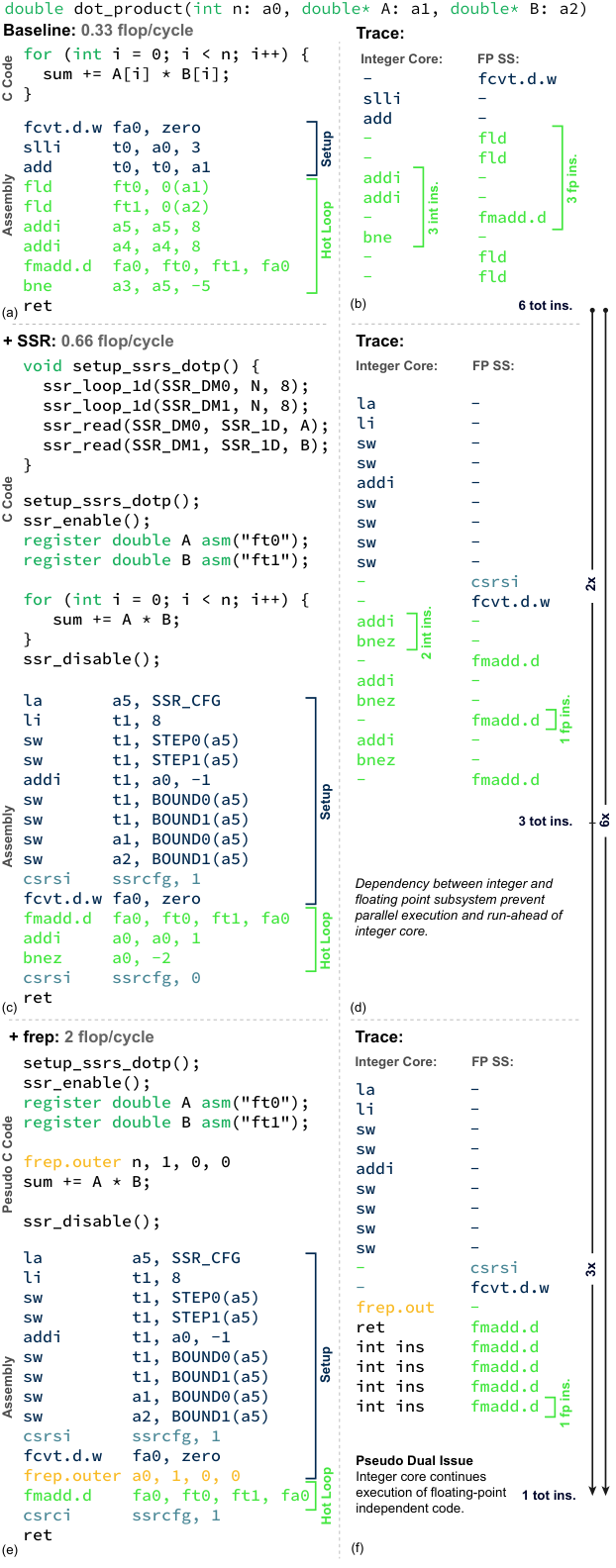This screenshot has height=1568, width=616.
Task: Click the 'Setup' bracket label in panel (c)
Action: pos(326,801)
